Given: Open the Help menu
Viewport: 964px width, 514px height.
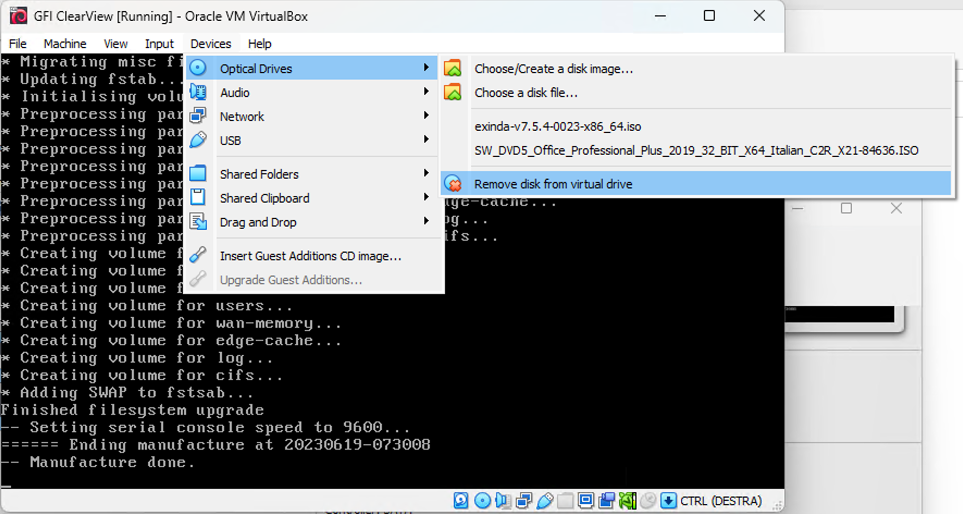Looking at the screenshot, I should tap(259, 44).
